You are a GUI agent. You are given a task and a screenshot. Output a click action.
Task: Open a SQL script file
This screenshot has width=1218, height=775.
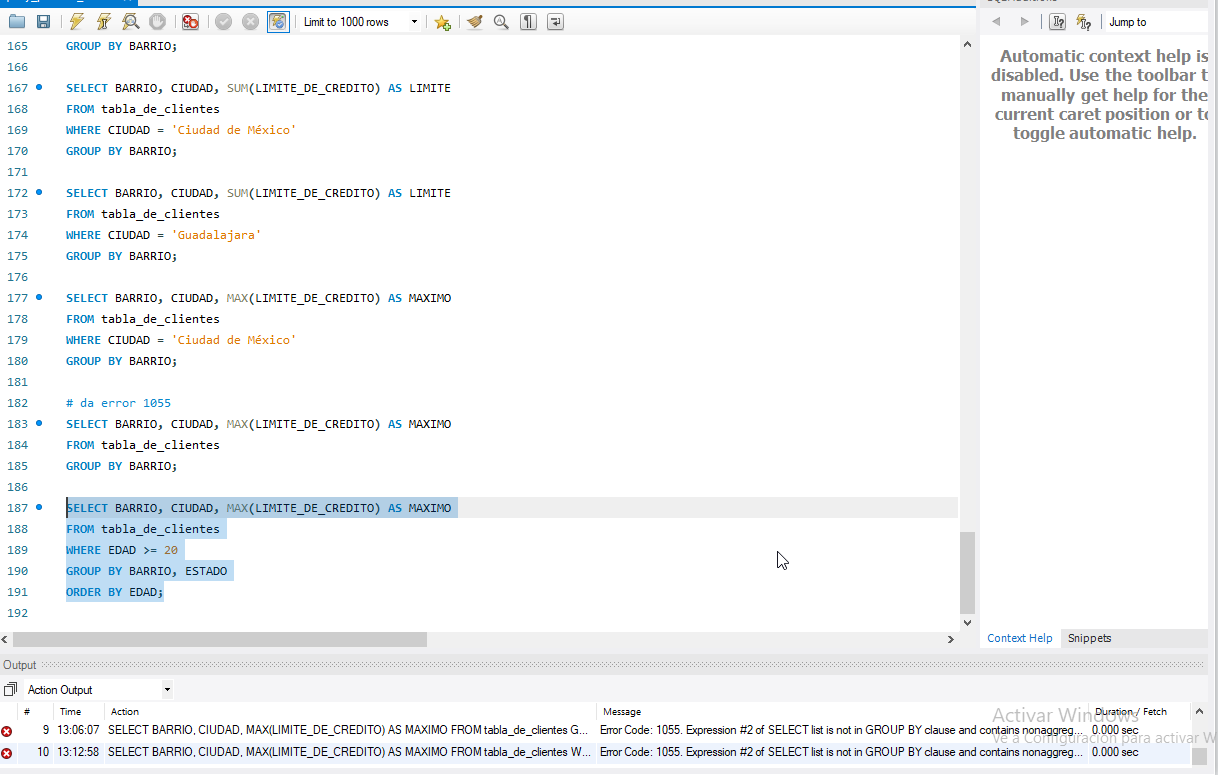click(x=18, y=22)
